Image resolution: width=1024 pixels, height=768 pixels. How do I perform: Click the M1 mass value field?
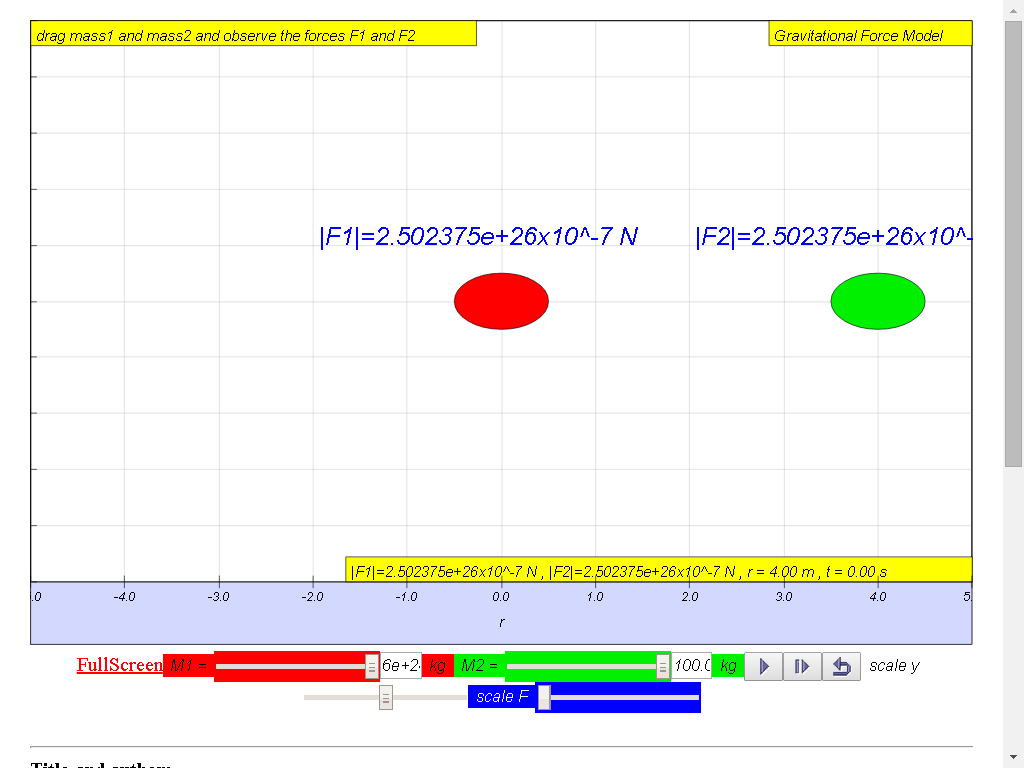tap(400, 666)
